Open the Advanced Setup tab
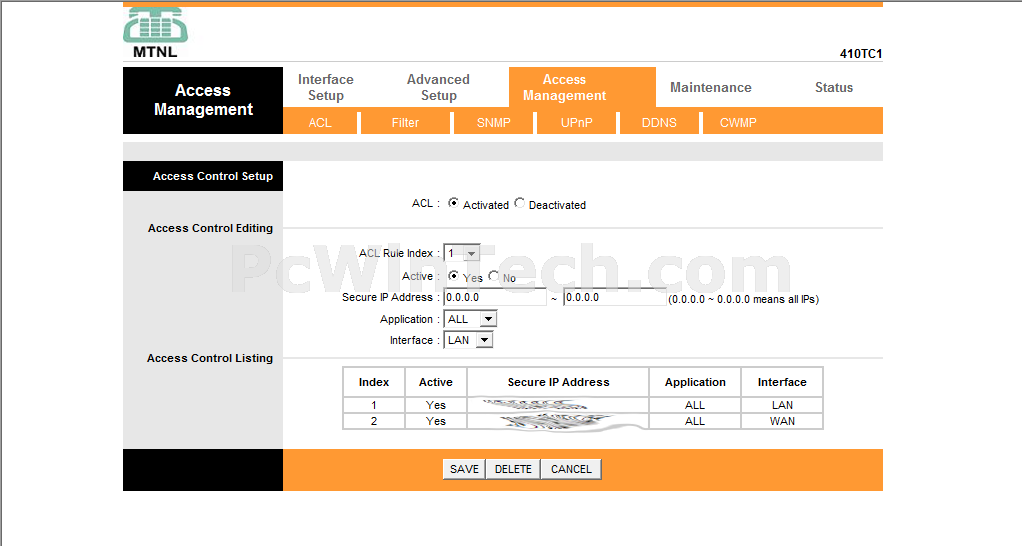Screen dimensions: 1022x546 pyautogui.click(x=438, y=87)
